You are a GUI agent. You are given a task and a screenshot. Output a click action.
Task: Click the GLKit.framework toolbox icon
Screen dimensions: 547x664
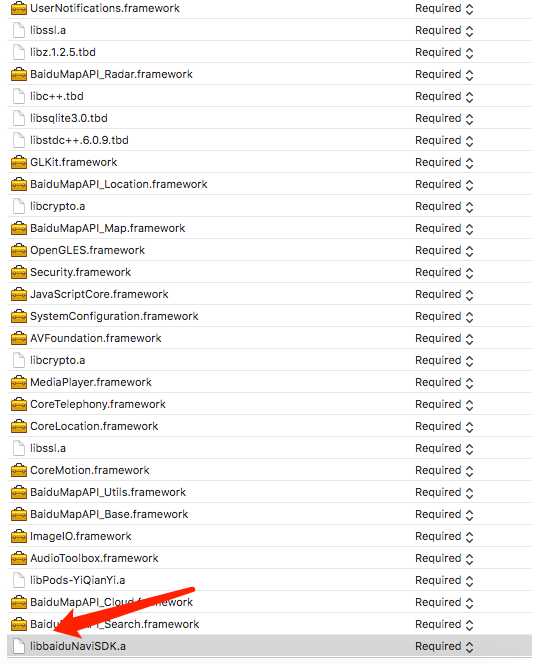(19, 163)
